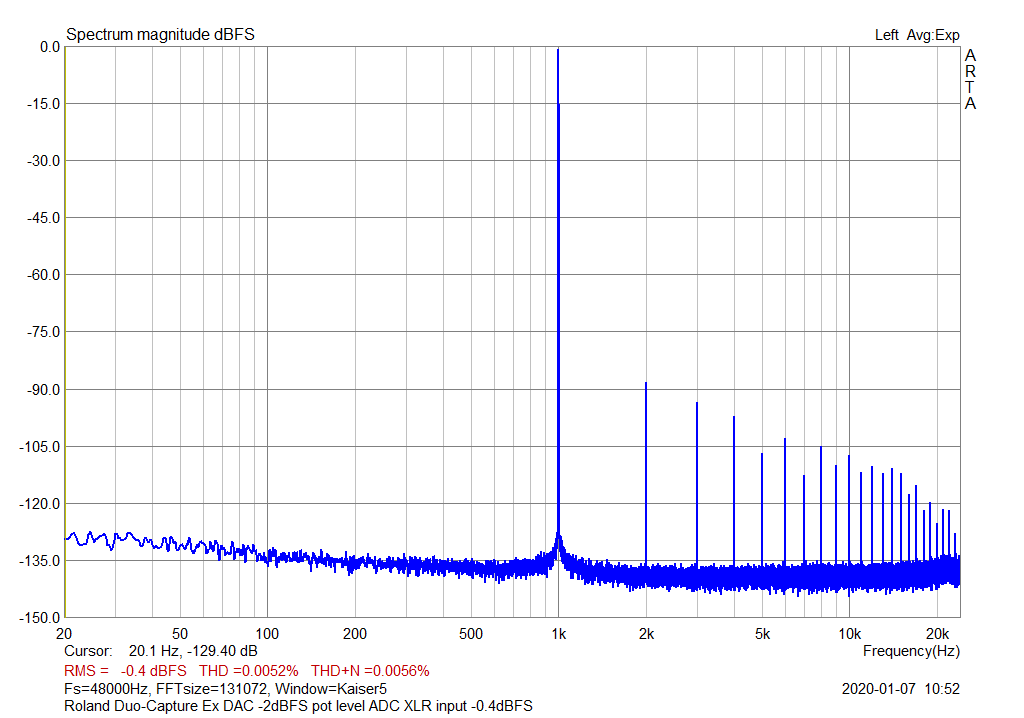Click the 'RMS = -0.4 dBFS' value
This screenshot has height=718, width=1024.
[125, 671]
